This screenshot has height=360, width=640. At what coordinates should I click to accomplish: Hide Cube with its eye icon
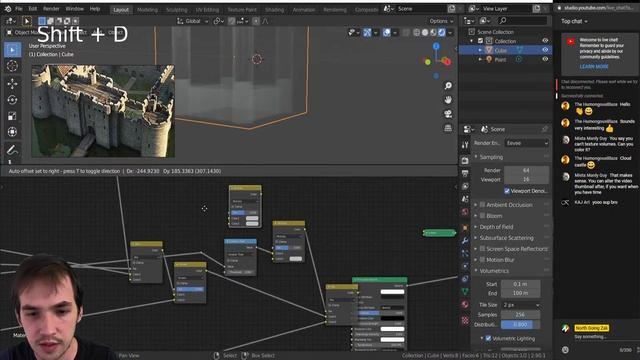[545, 50]
